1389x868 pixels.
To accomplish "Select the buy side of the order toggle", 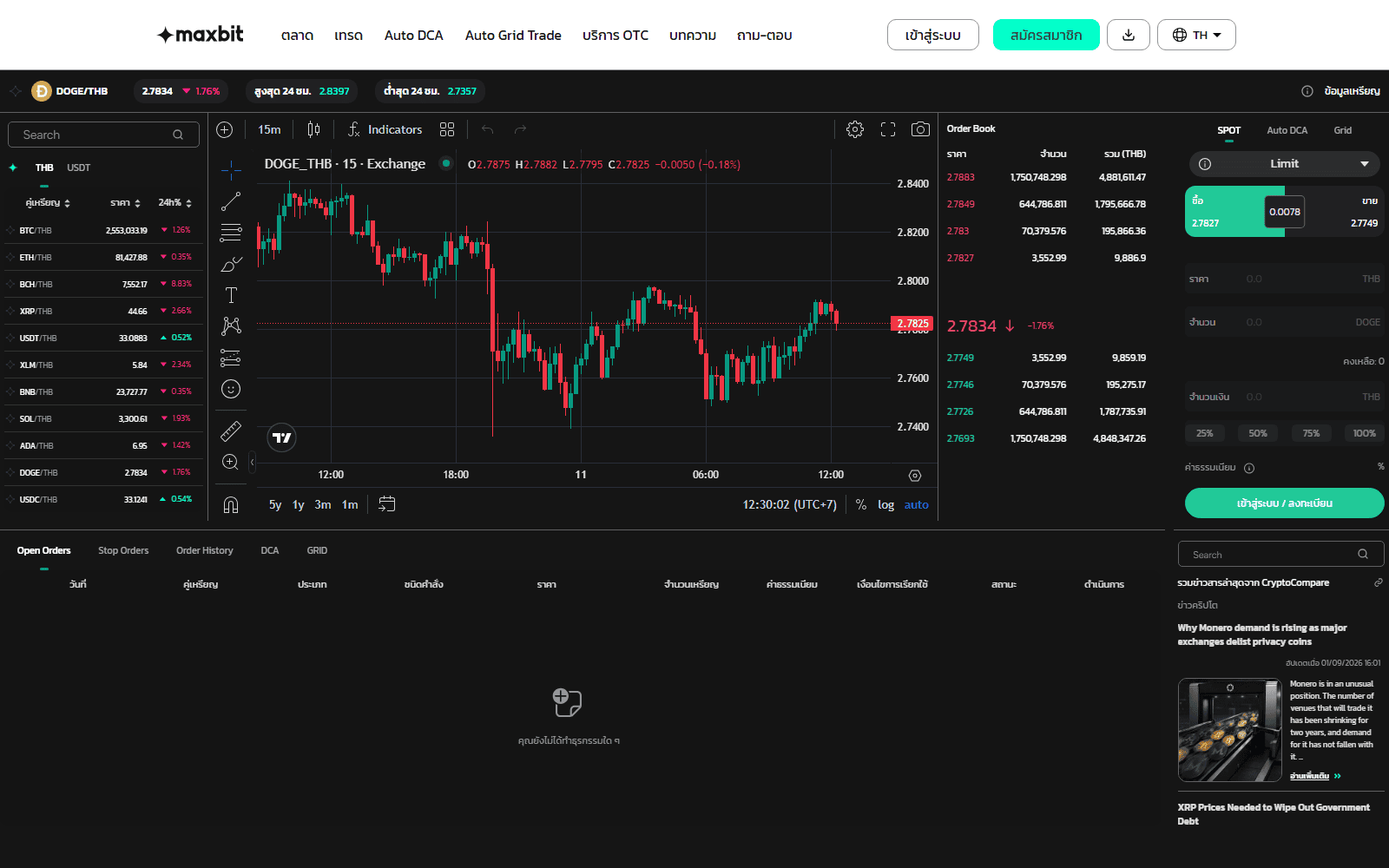I will (x=1224, y=212).
